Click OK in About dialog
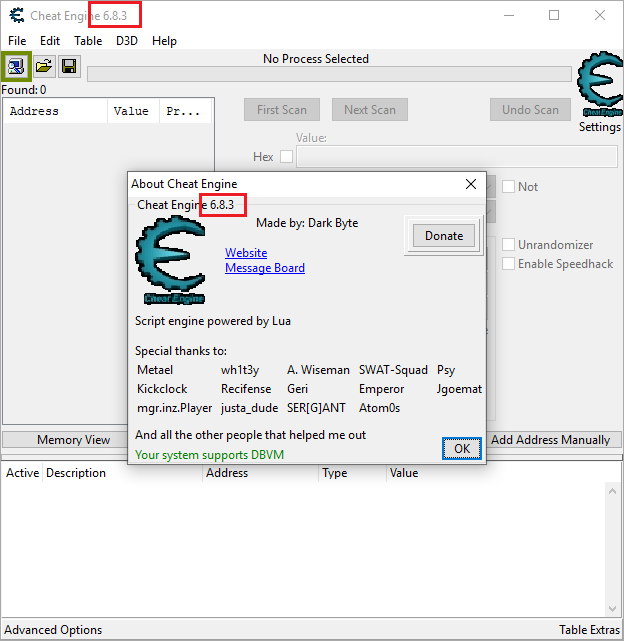This screenshot has width=624, height=641. pos(462,448)
